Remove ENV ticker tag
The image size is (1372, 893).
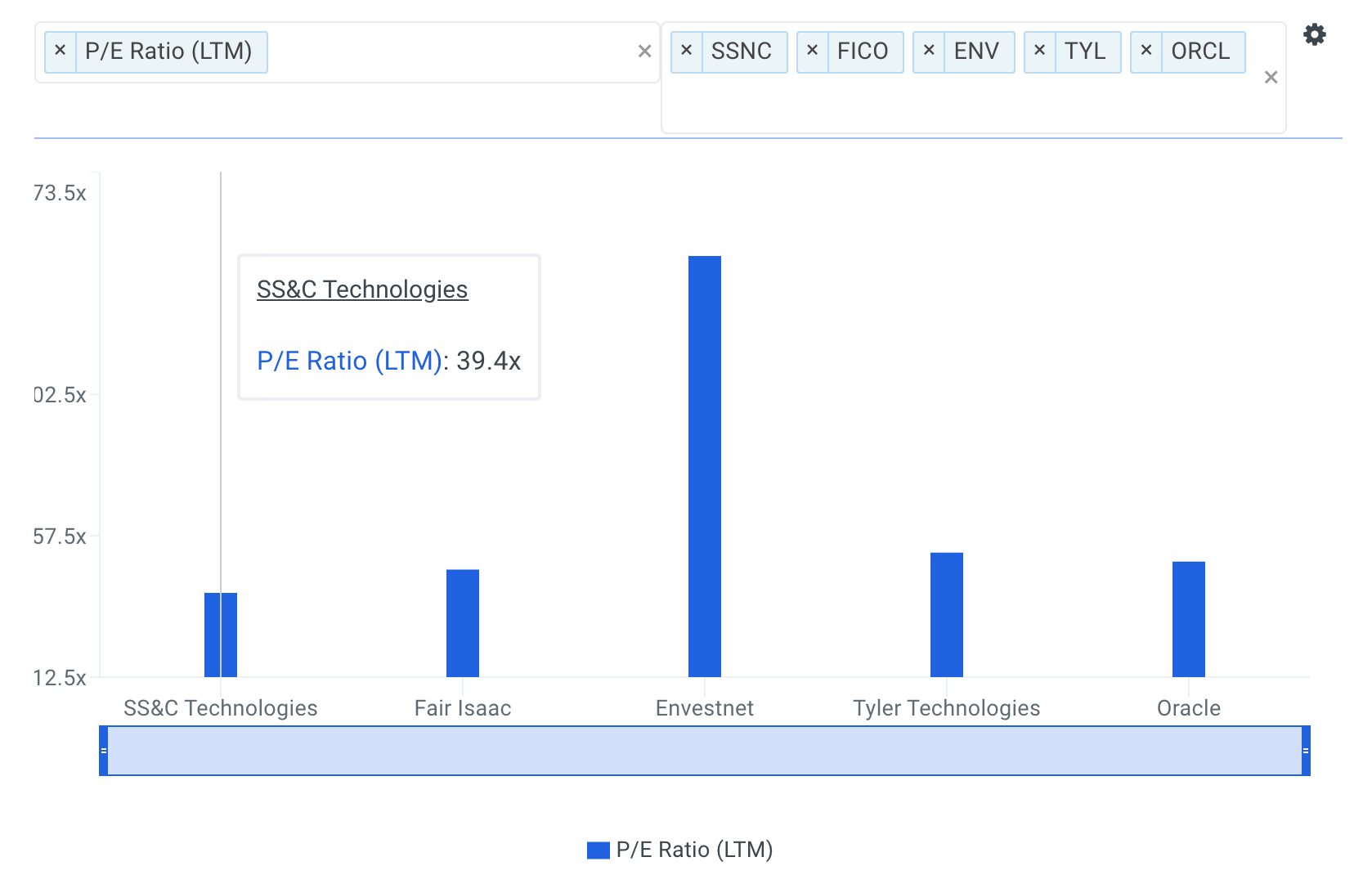point(929,51)
